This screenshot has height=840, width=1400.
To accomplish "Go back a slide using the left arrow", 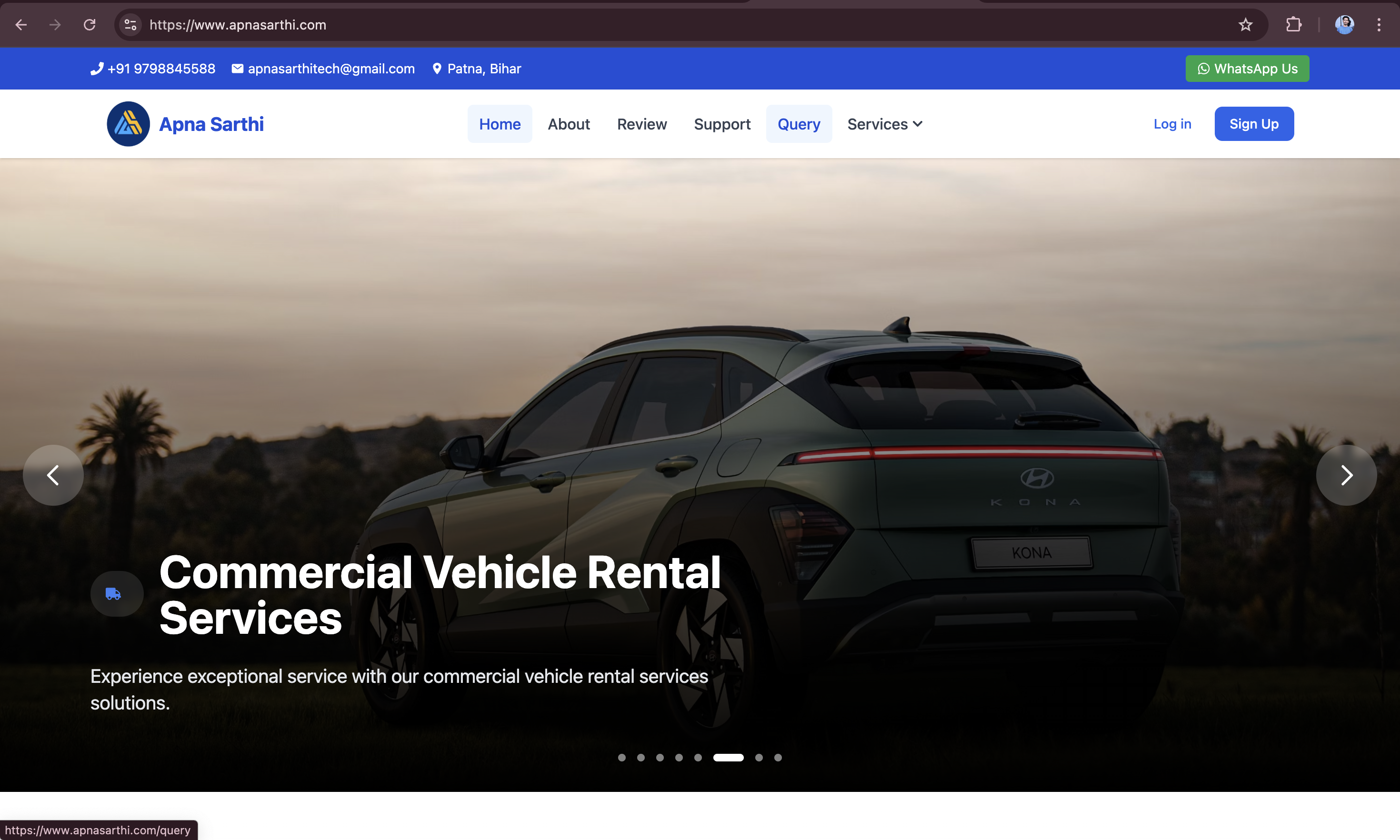I will (x=53, y=475).
